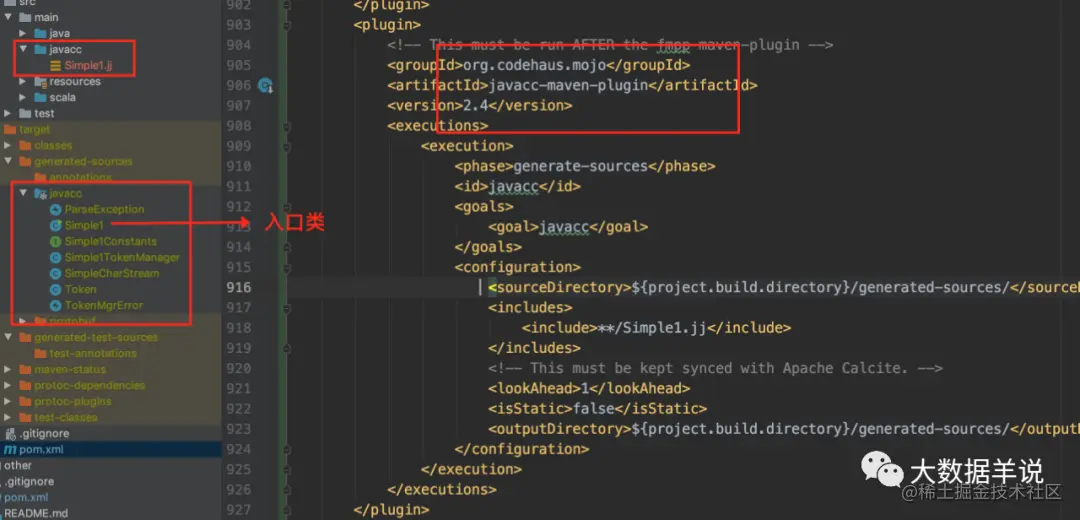Click the generated-sources folder icon

pyautogui.click(x=25, y=161)
